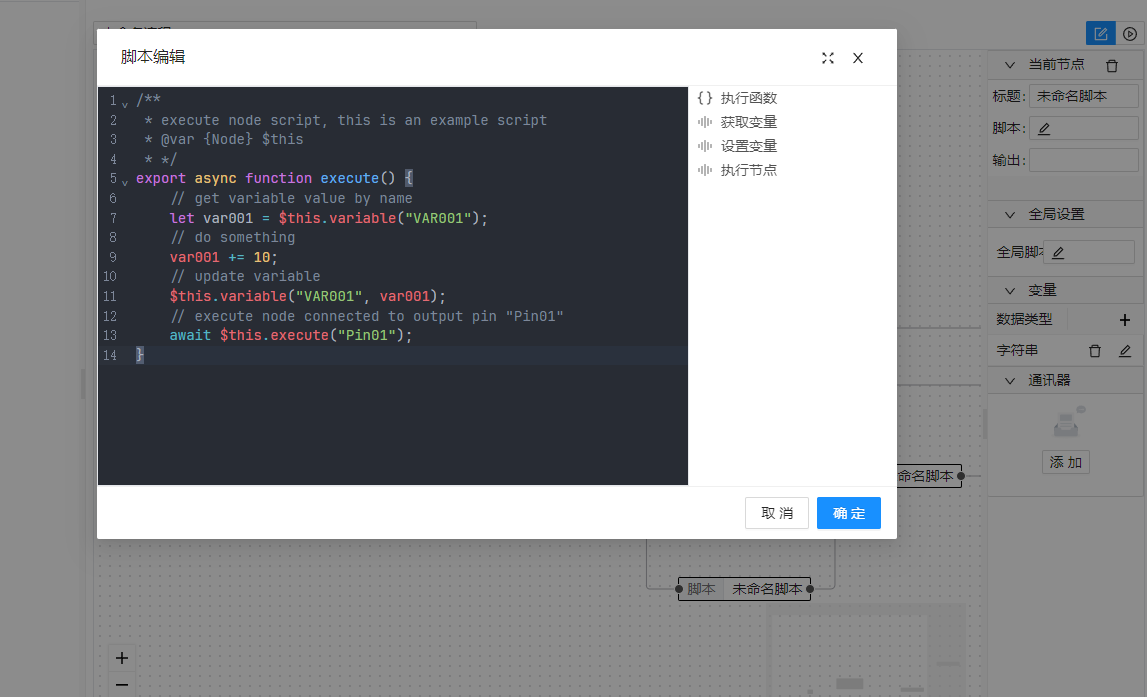Zoom in on canvas with plus button

(x=122, y=658)
